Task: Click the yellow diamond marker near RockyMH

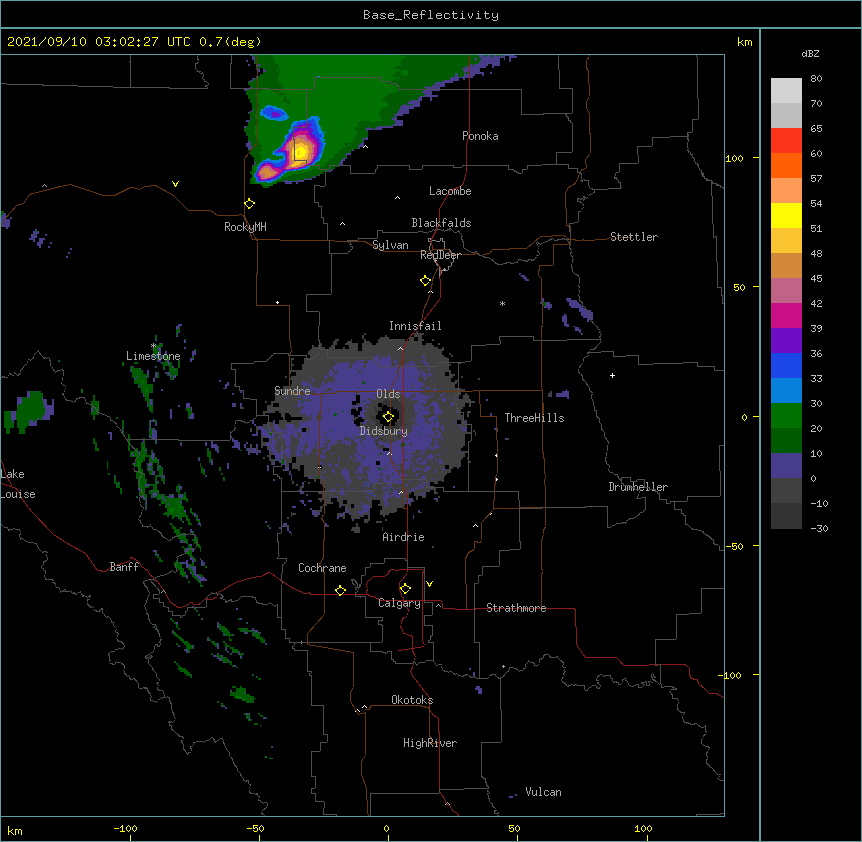Action: click(x=250, y=204)
